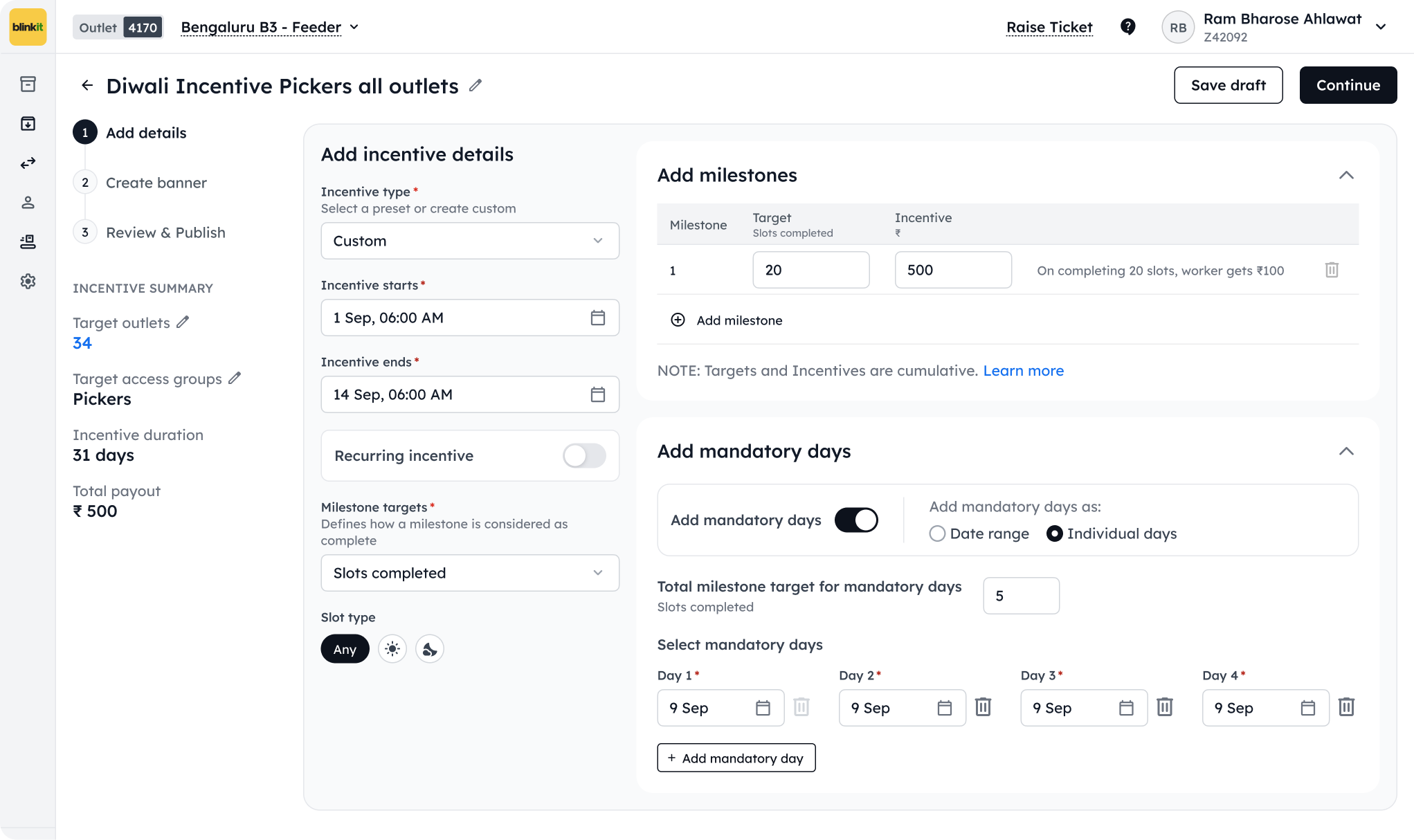Open the archive box sidebar icon
The width and height of the screenshot is (1414, 840).
tap(28, 84)
